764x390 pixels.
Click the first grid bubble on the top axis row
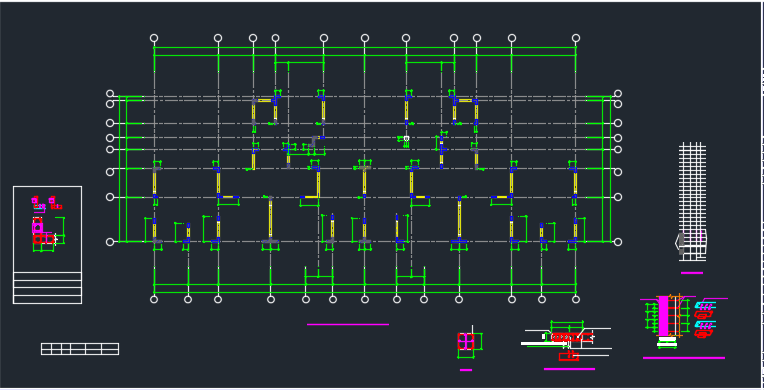(154, 38)
